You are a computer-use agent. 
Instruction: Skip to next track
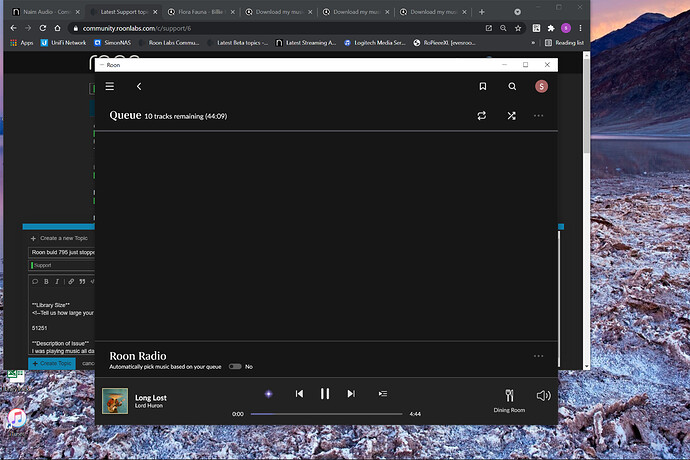click(x=351, y=394)
